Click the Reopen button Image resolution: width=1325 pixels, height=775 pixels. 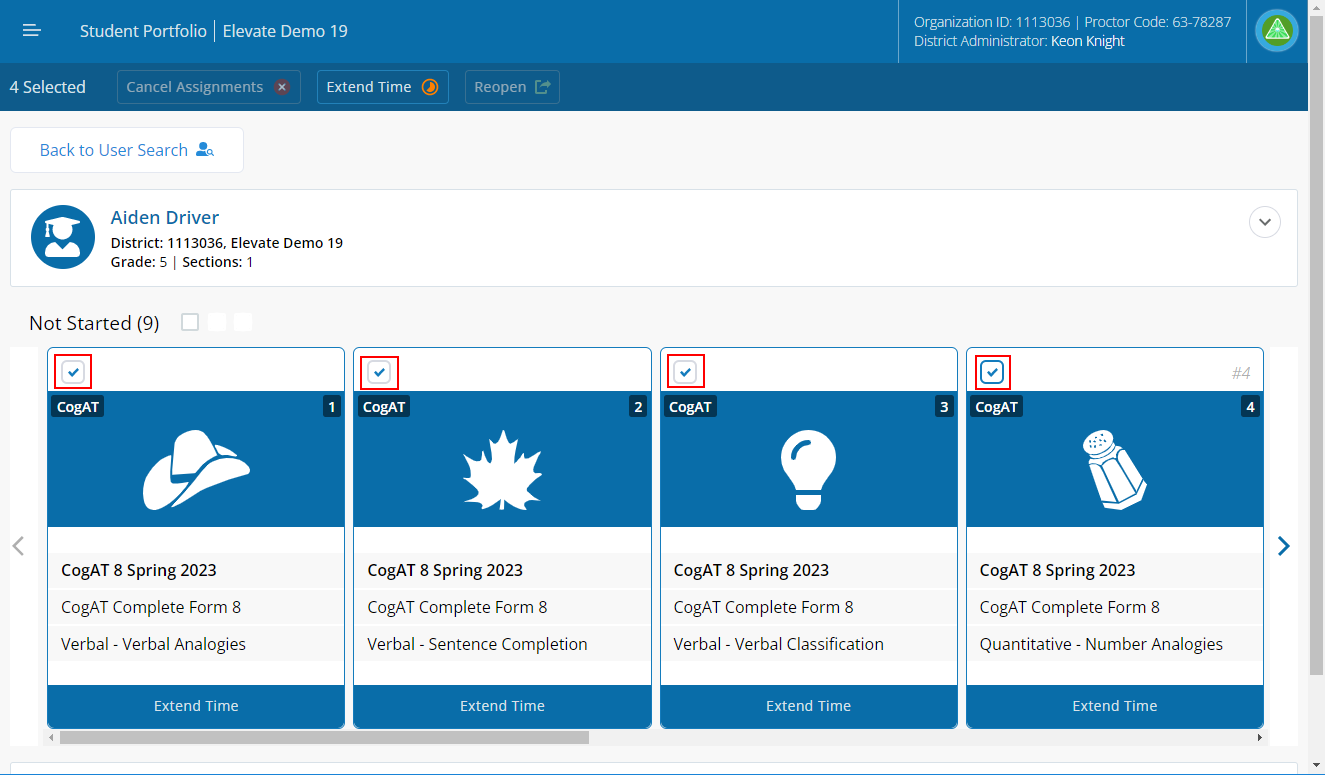click(512, 87)
